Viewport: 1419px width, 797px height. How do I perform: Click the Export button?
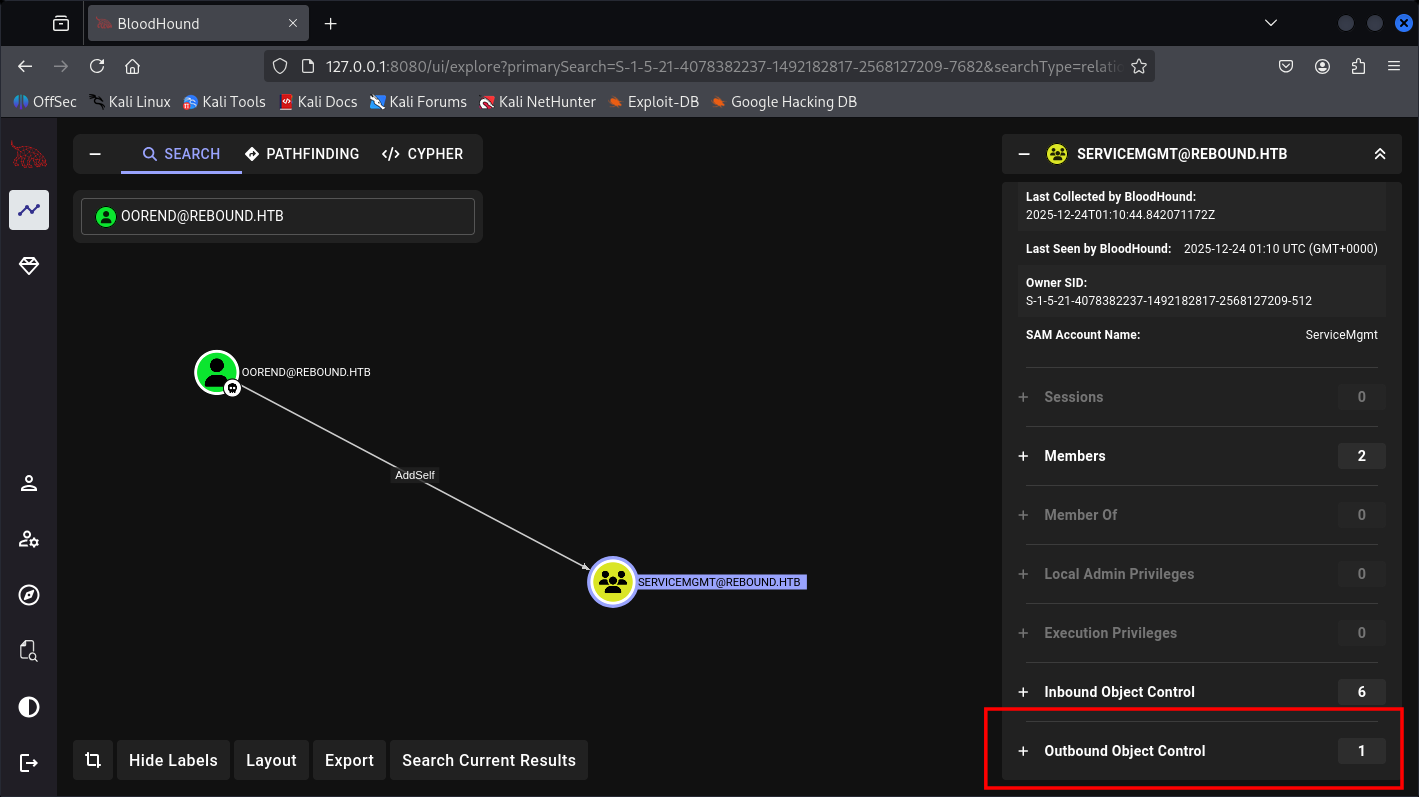[349, 760]
